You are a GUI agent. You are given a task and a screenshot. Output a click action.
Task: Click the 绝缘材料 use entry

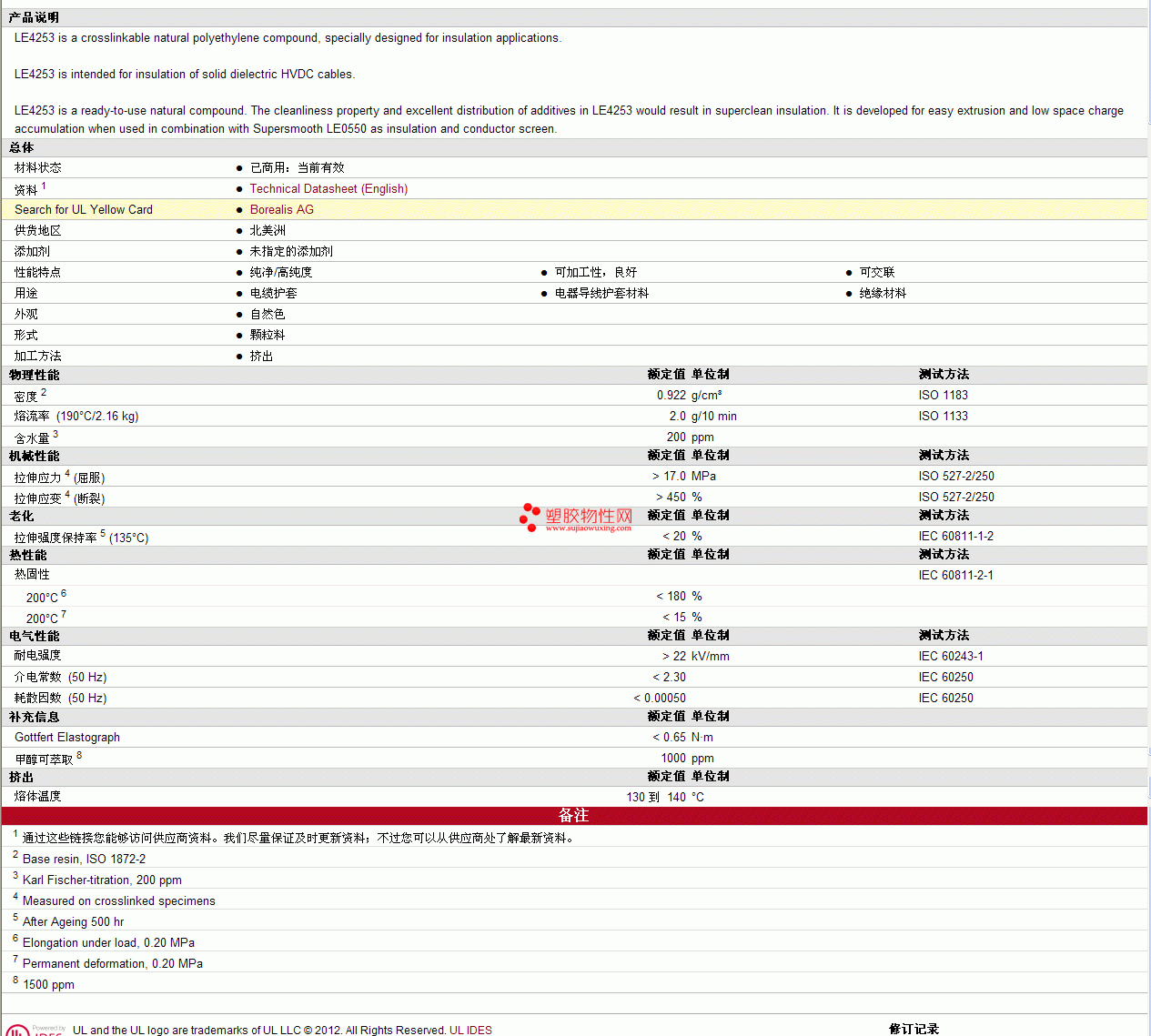pos(883,294)
